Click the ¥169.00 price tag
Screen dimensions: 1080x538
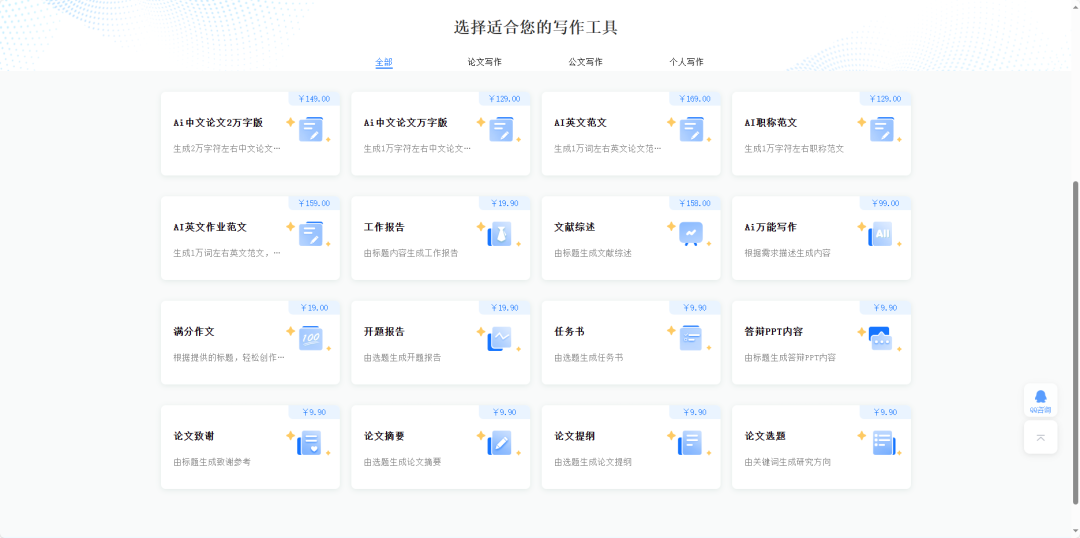pyautogui.click(x=695, y=99)
